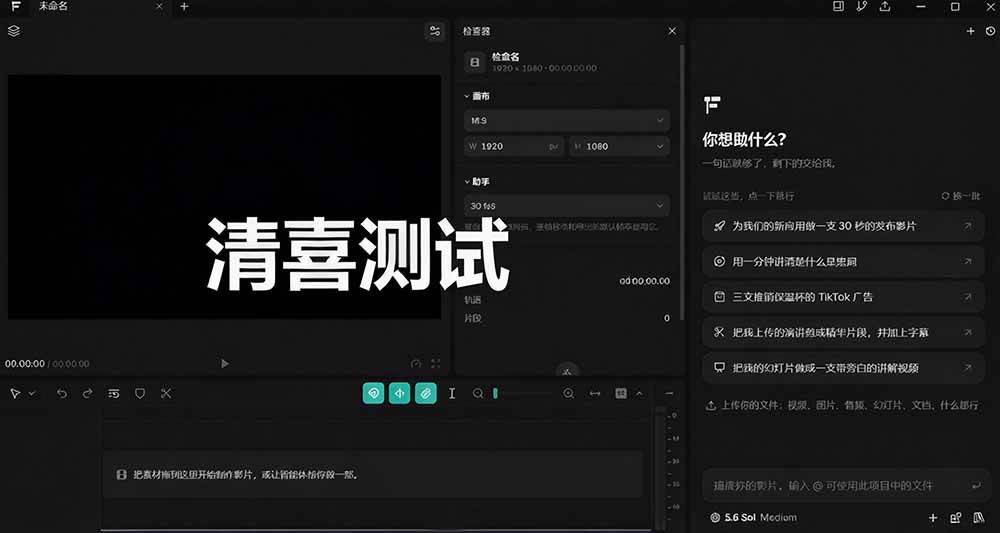Click the ripple edit lines icon
The height and width of the screenshot is (533, 1000).
click(114, 393)
